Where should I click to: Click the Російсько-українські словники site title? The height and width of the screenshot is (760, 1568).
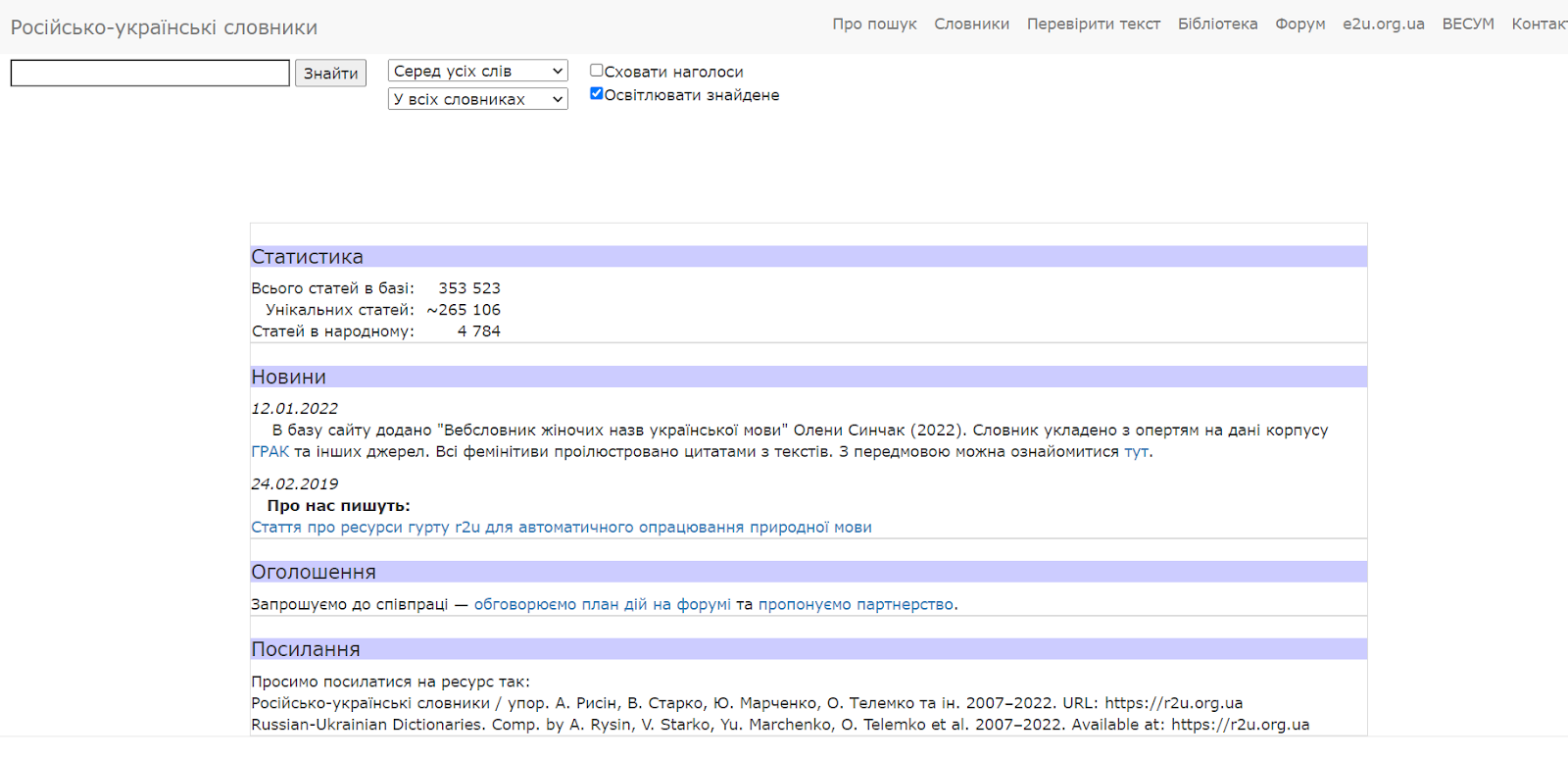(164, 27)
